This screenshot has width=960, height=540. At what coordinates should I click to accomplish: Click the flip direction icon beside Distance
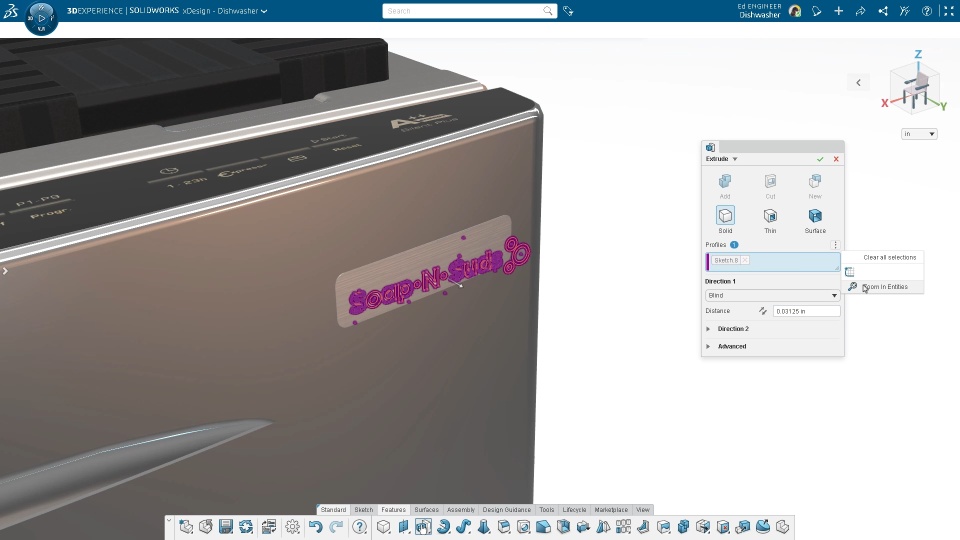click(x=763, y=311)
